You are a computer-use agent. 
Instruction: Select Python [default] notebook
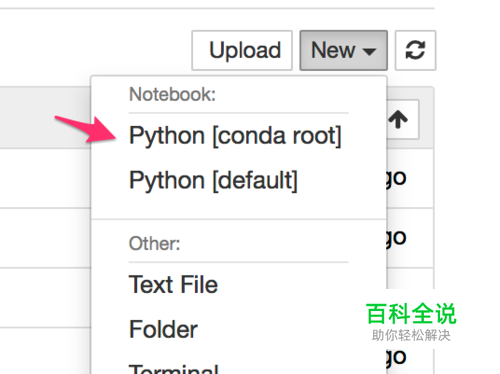point(213,180)
